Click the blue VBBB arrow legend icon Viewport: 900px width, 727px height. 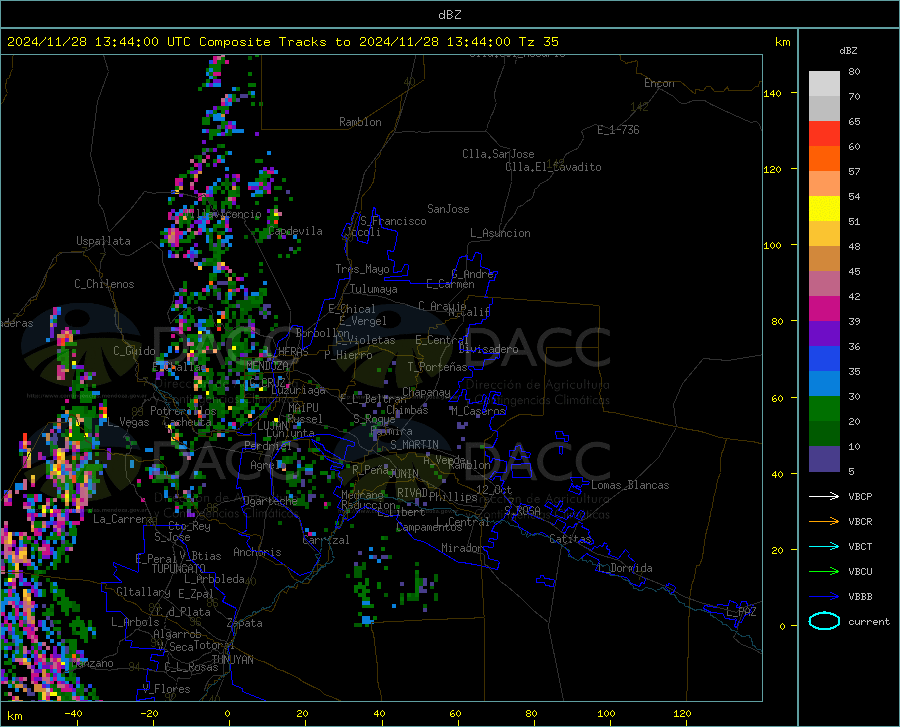824,597
